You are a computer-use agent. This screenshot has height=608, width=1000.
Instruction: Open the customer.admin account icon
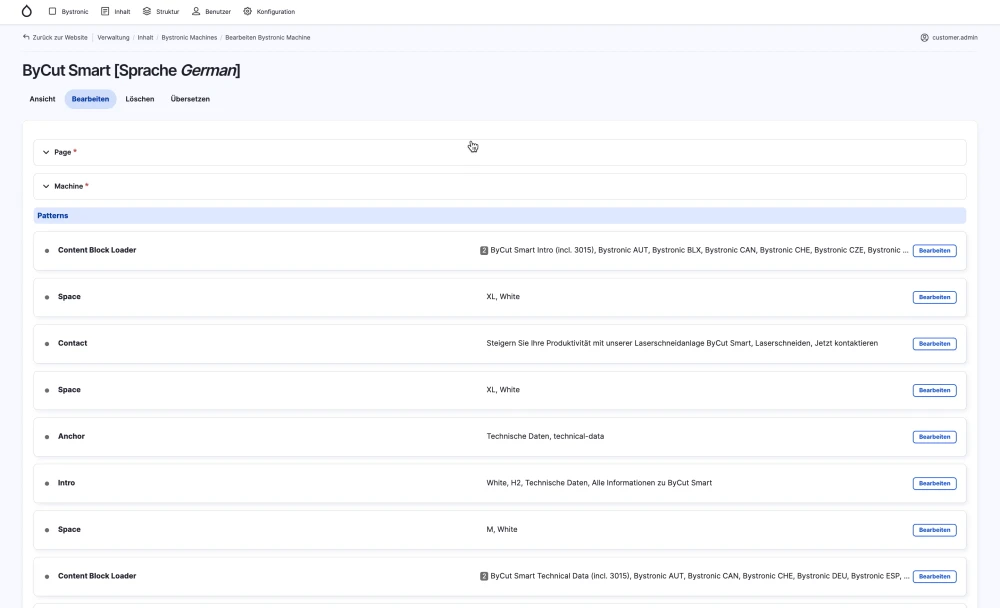[x=924, y=38]
